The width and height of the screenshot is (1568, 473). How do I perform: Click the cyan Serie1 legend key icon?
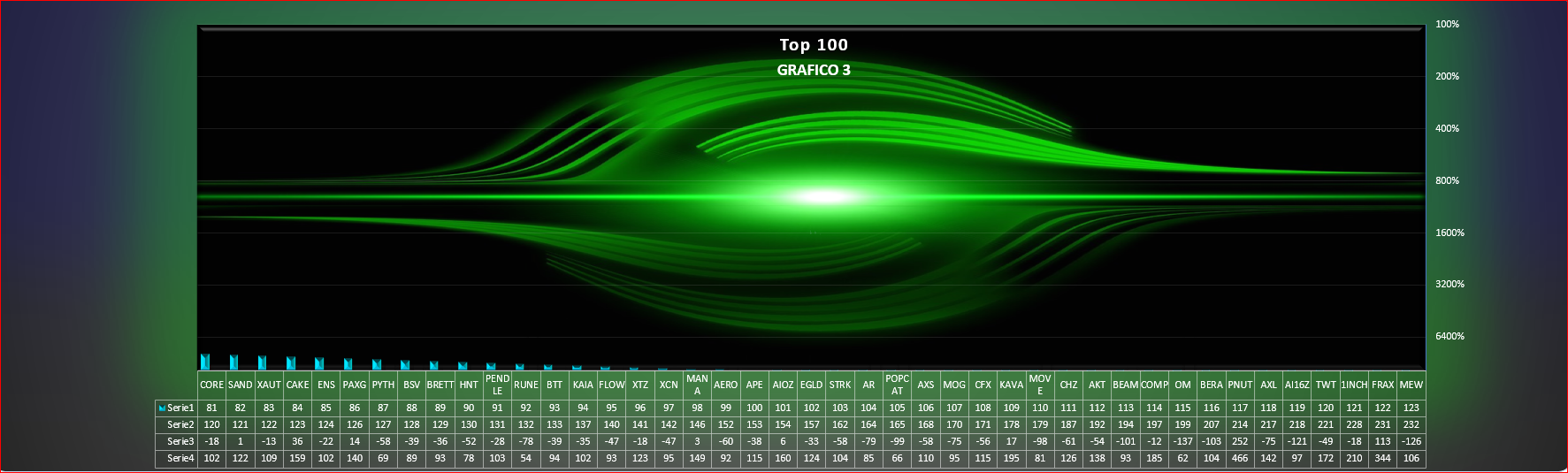click(162, 408)
